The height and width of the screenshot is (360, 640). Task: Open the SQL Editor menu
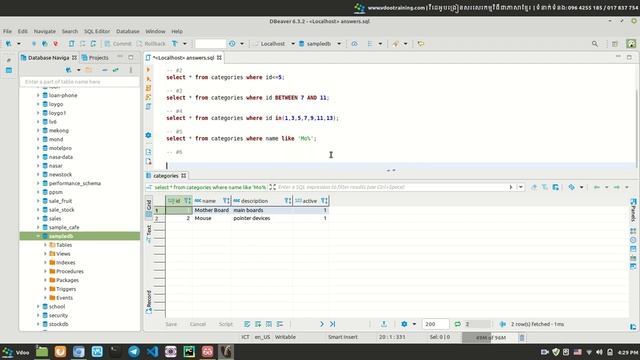(97, 31)
